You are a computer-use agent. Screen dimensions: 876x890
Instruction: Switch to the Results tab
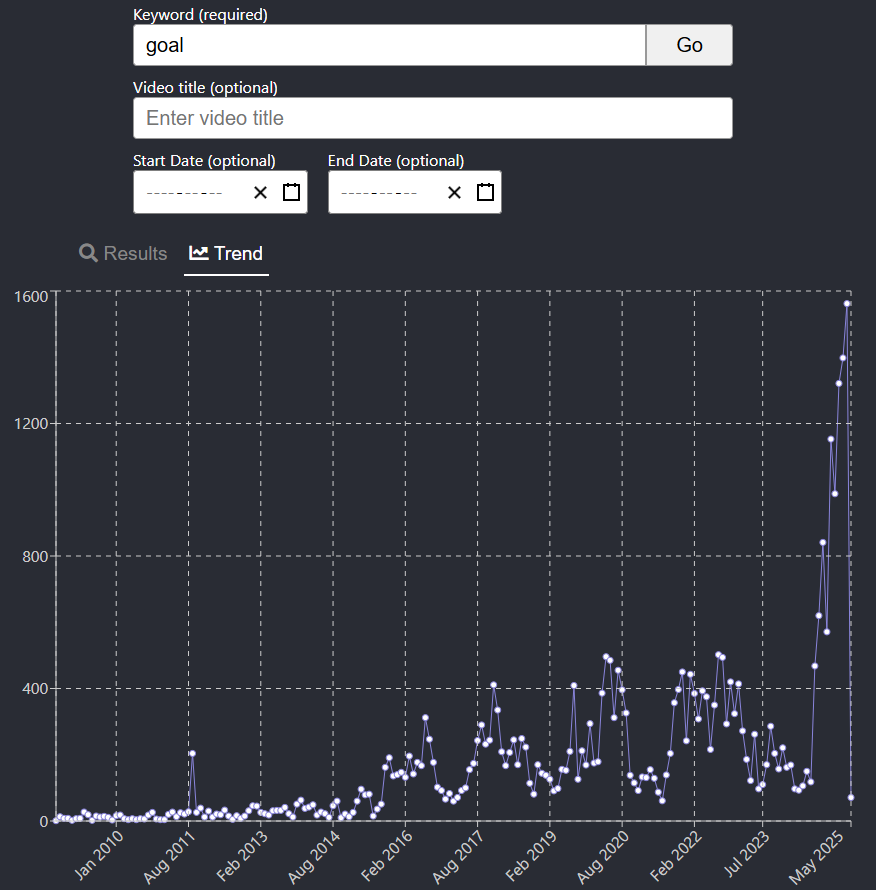[x=123, y=253]
